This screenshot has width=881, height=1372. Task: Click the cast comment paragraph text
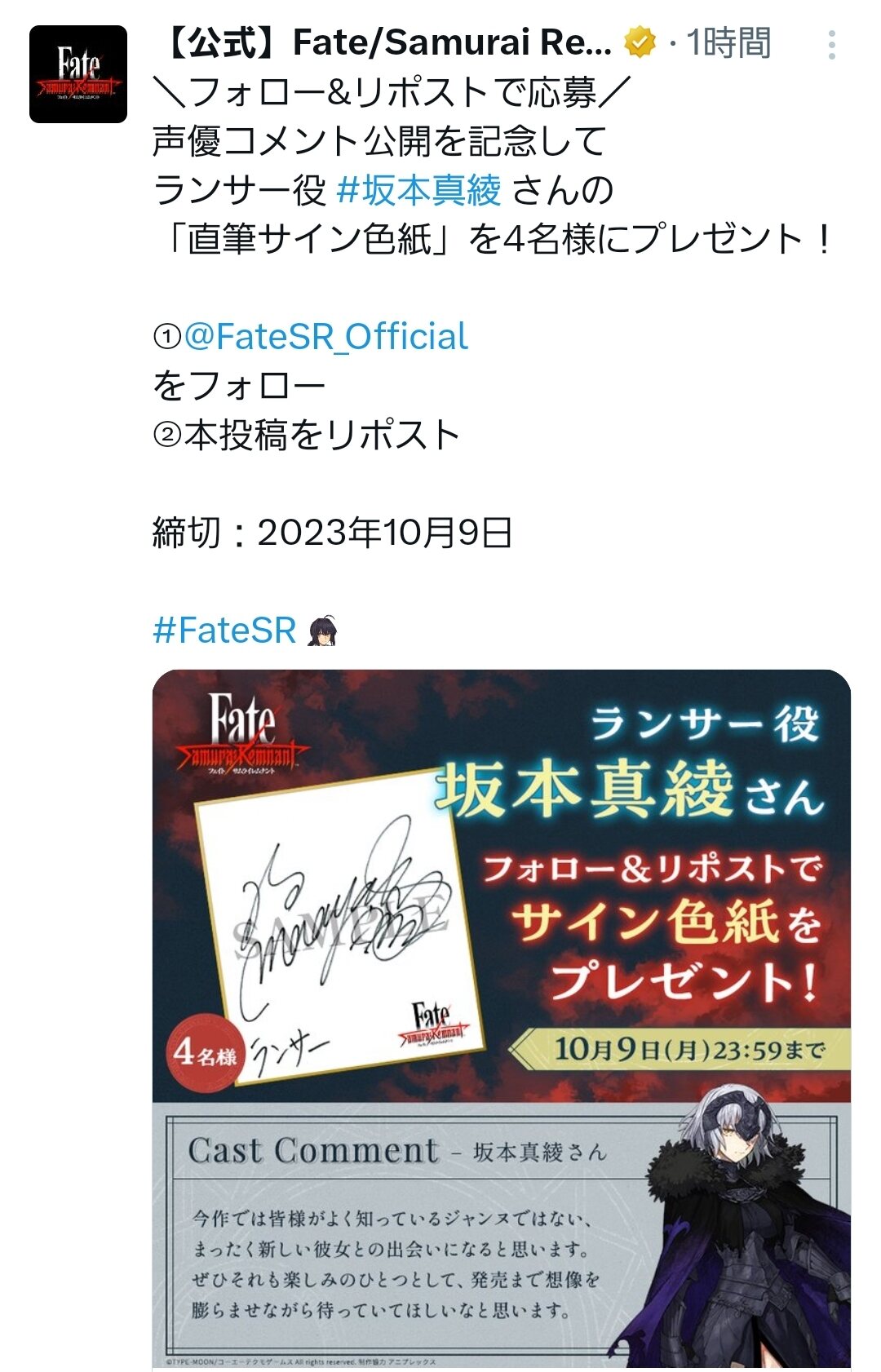coord(396,1265)
